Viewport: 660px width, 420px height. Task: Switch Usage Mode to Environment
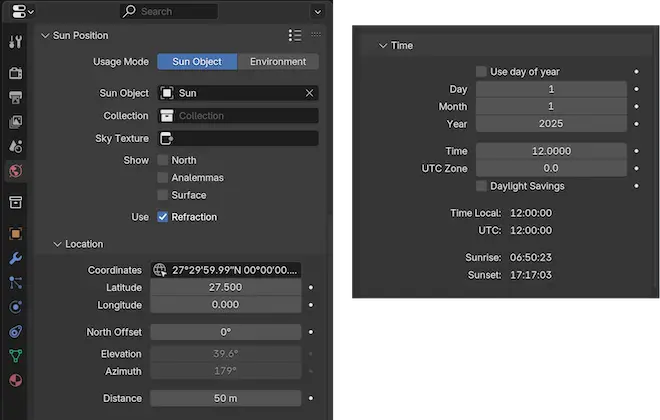278,62
